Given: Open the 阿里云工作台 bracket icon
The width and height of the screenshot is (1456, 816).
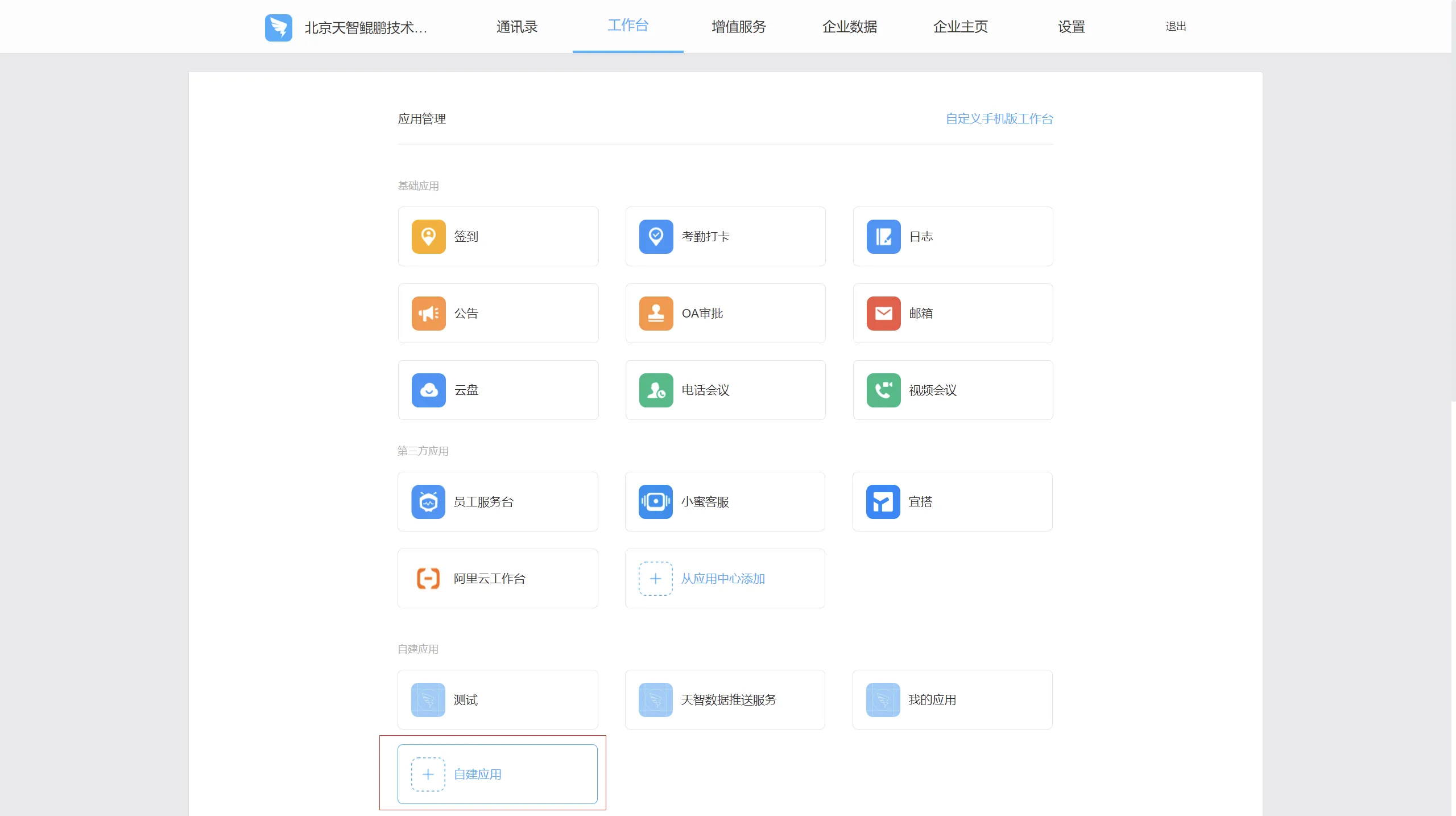Looking at the screenshot, I should coord(428,578).
